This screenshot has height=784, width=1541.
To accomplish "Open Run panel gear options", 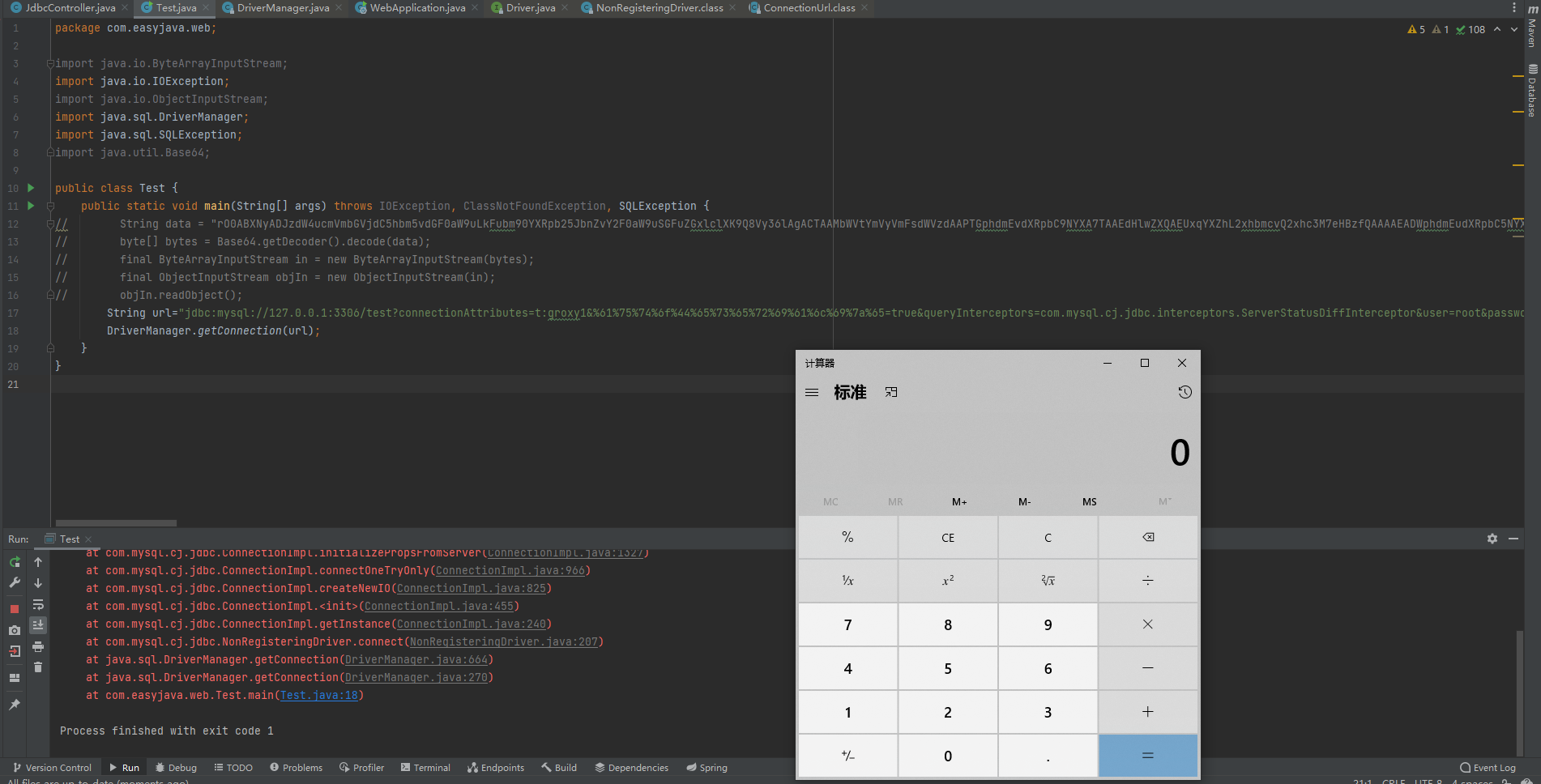I will click(1492, 539).
